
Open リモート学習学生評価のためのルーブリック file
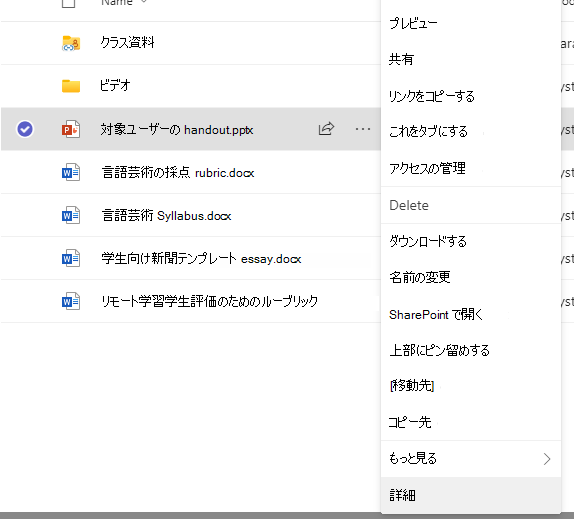(210, 302)
